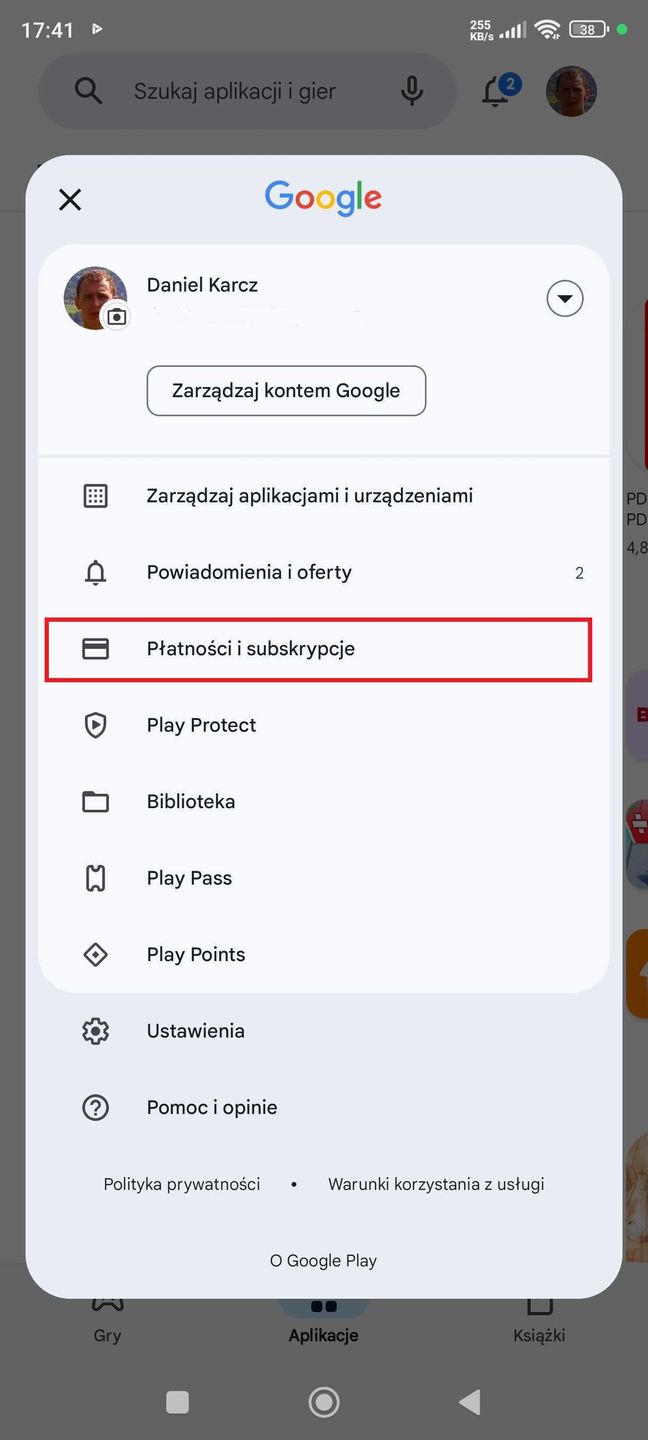Tap the Play Pass ticket icon
The width and height of the screenshot is (648, 1440).
(96, 878)
